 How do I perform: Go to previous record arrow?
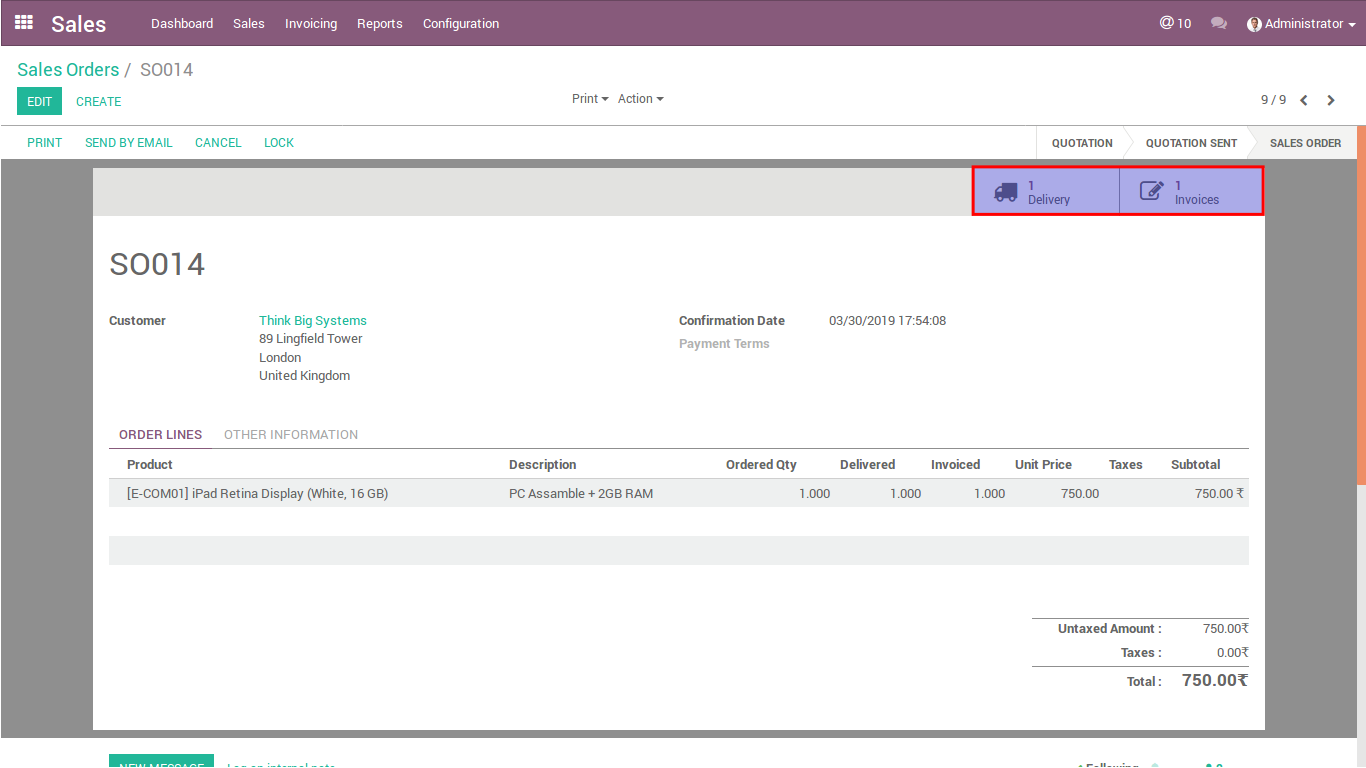tap(1304, 100)
